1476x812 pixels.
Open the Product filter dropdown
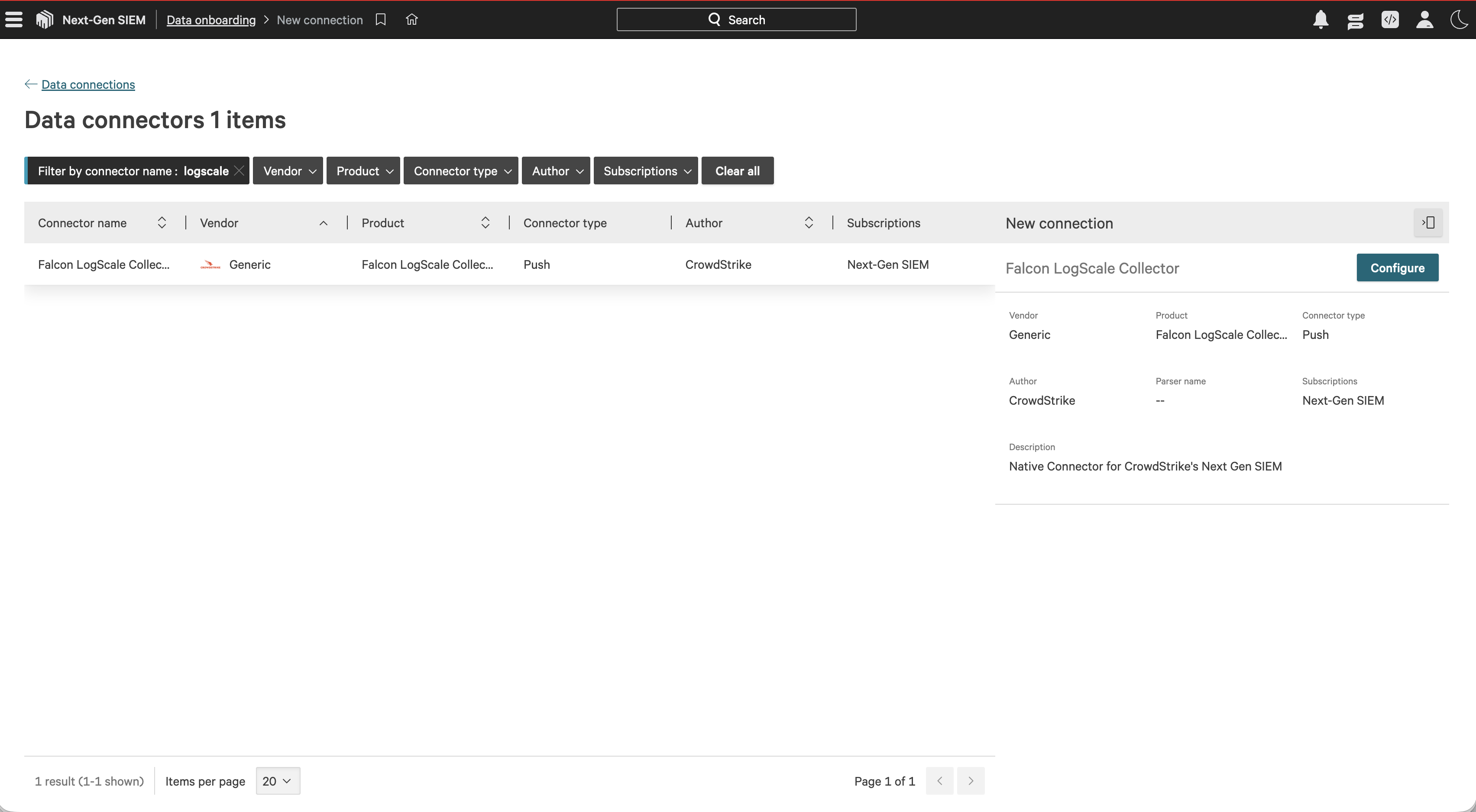(x=363, y=171)
